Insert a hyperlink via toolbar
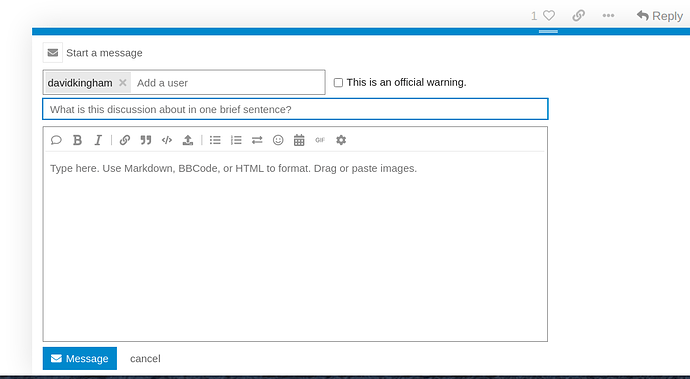Viewport: 690px width, 379px height. [125, 140]
